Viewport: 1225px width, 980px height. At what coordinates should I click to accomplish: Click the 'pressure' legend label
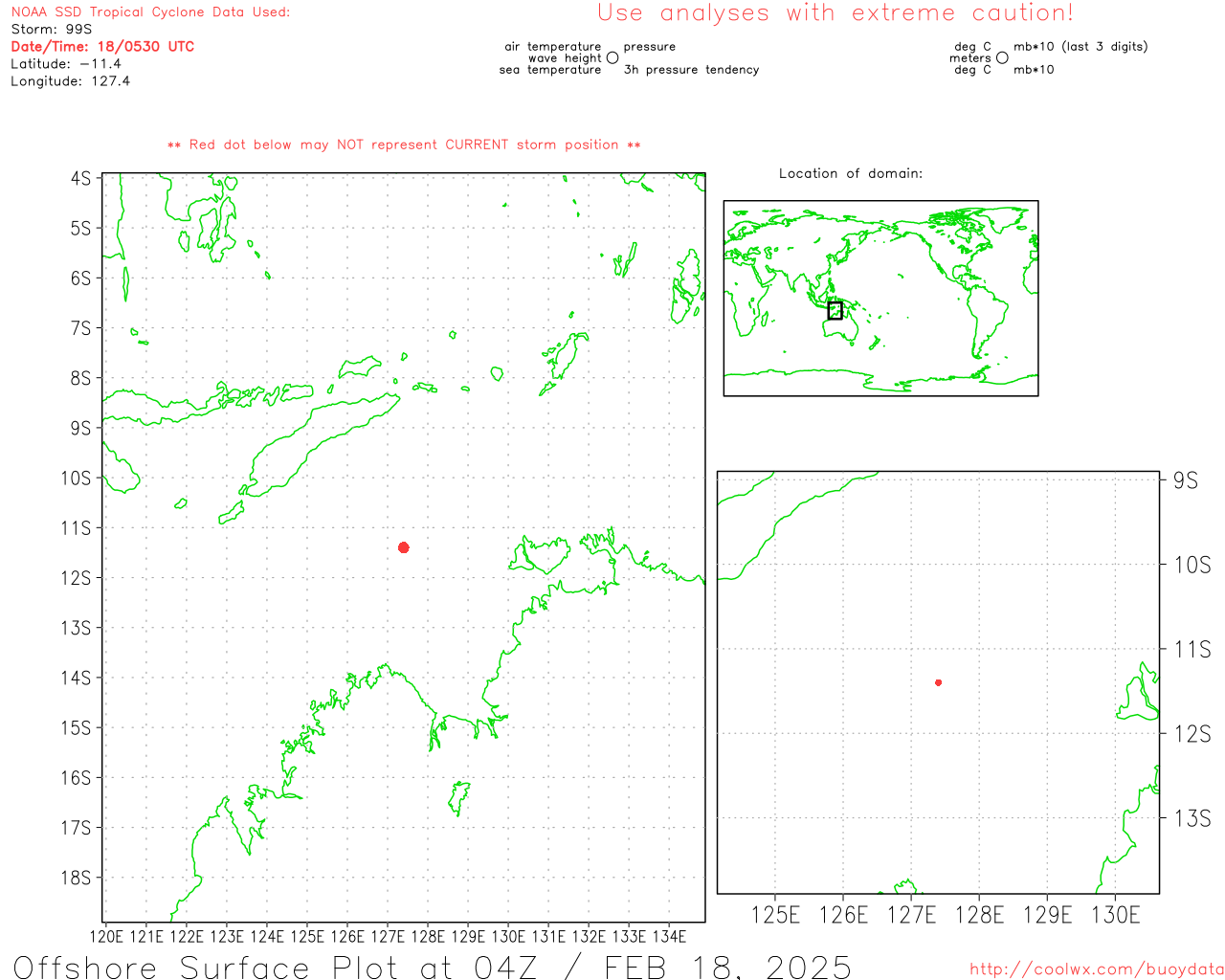(x=650, y=47)
